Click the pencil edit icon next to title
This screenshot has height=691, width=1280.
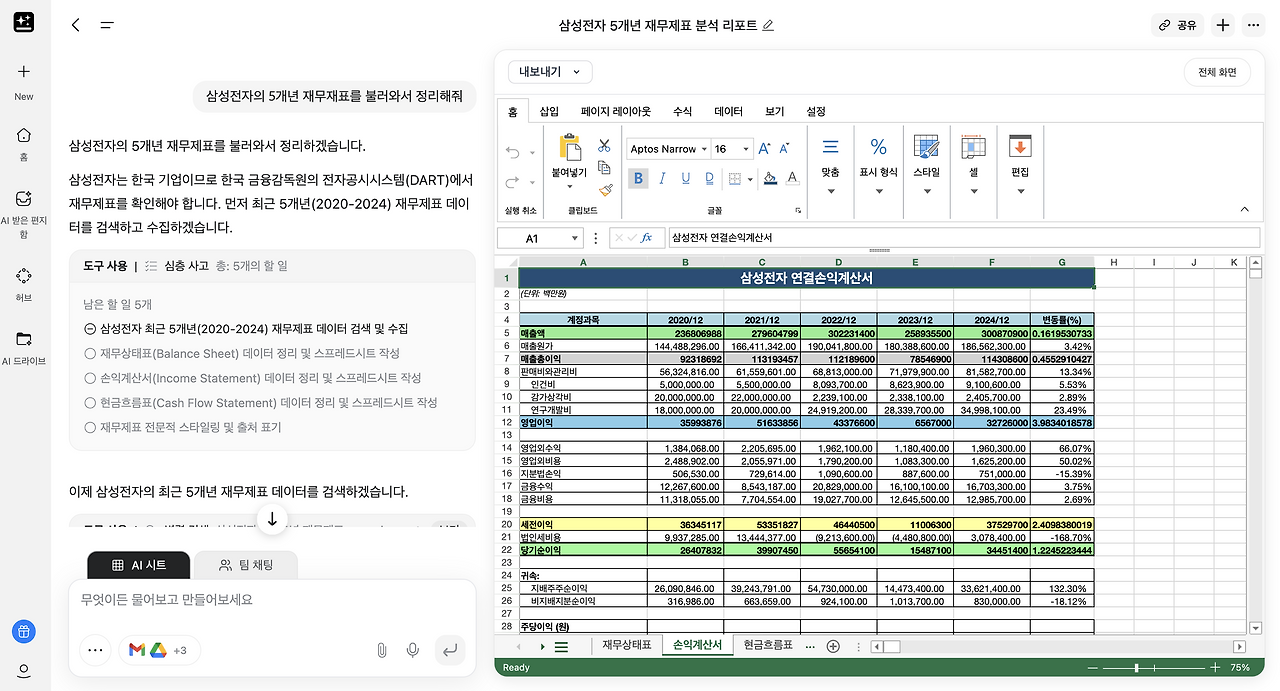pos(768,25)
